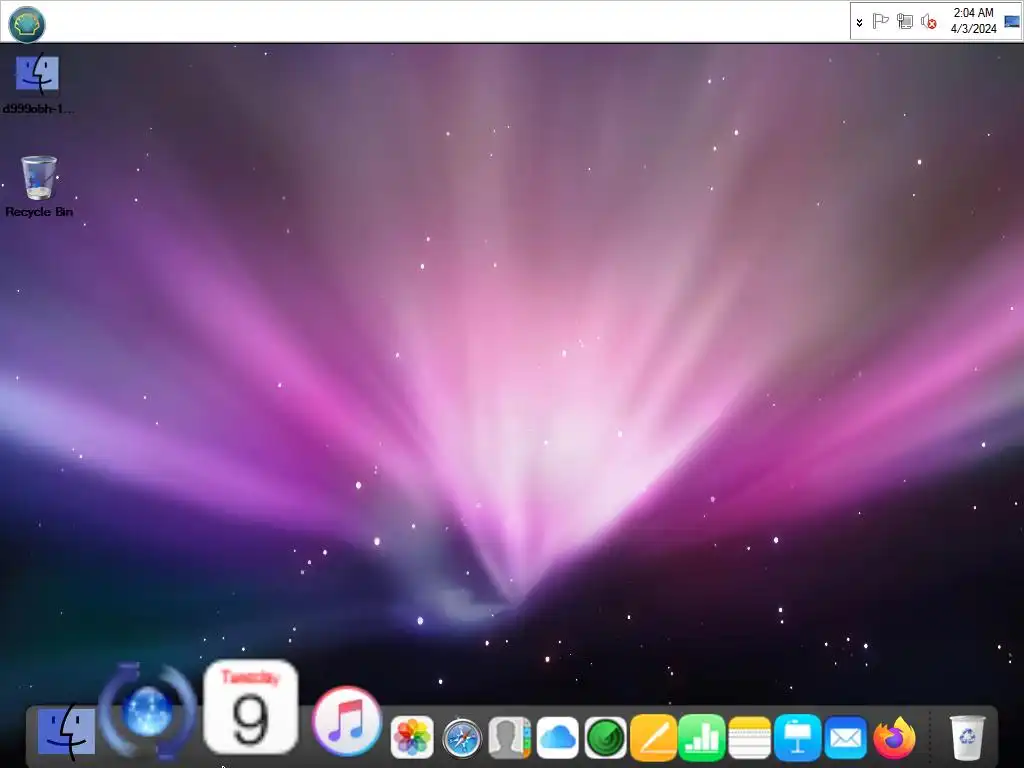Open Finder from the dock

66,733
